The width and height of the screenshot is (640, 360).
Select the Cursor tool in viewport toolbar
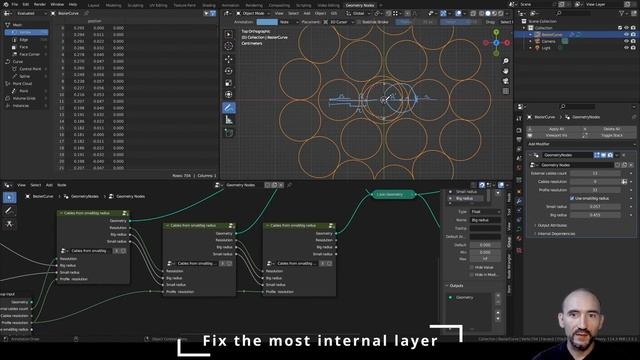pyautogui.click(x=229, y=46)
